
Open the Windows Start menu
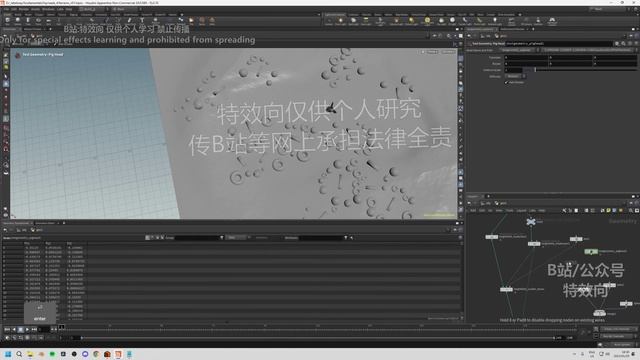(8, 354)
